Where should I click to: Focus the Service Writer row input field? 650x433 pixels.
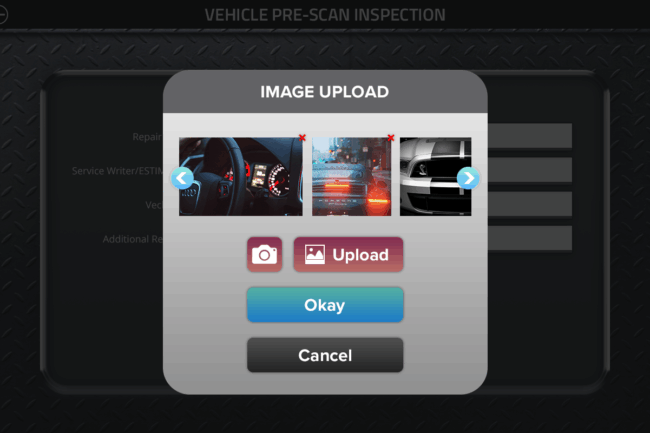pos(530,169)
